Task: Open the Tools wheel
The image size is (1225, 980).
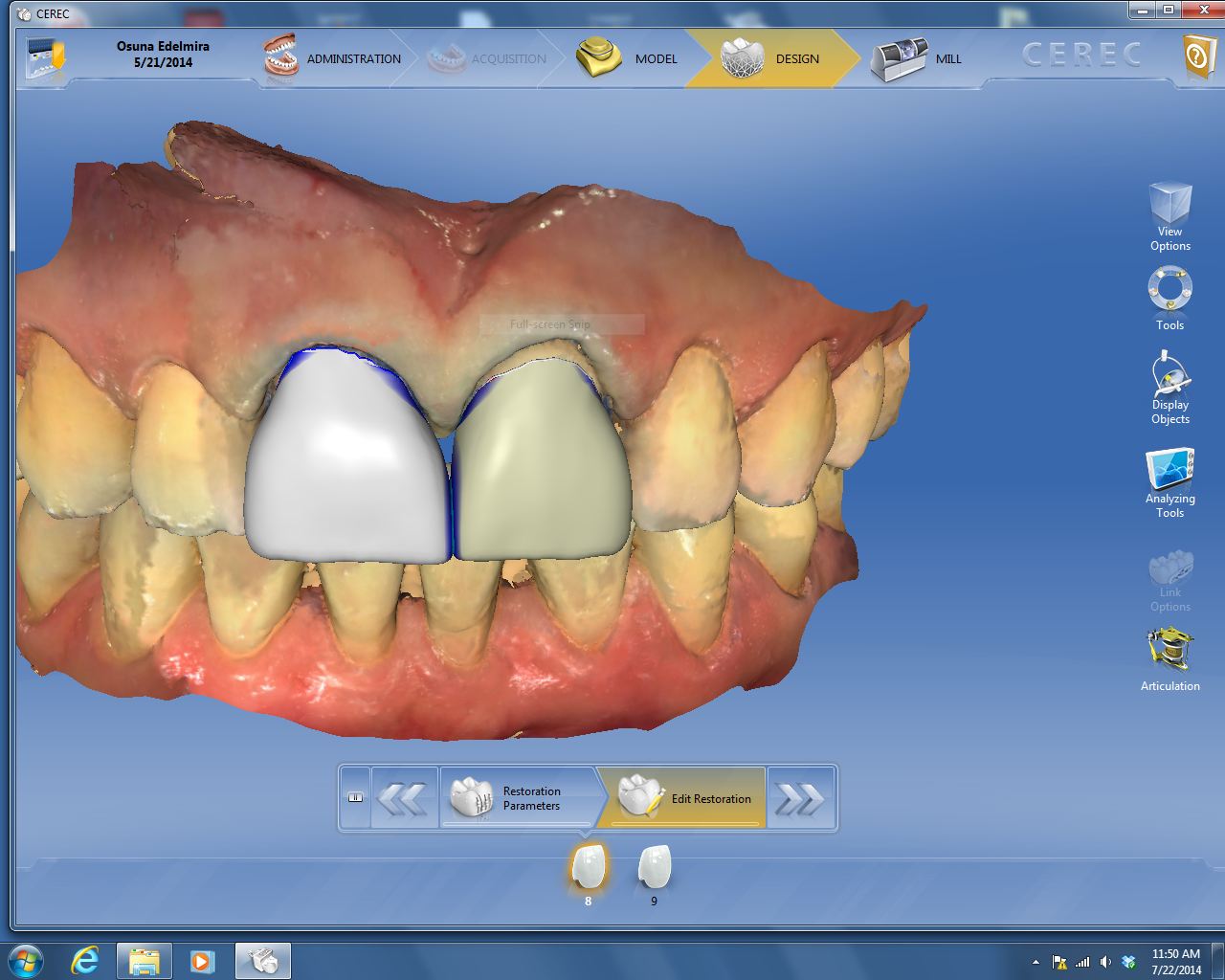Action: (1169, 298)
